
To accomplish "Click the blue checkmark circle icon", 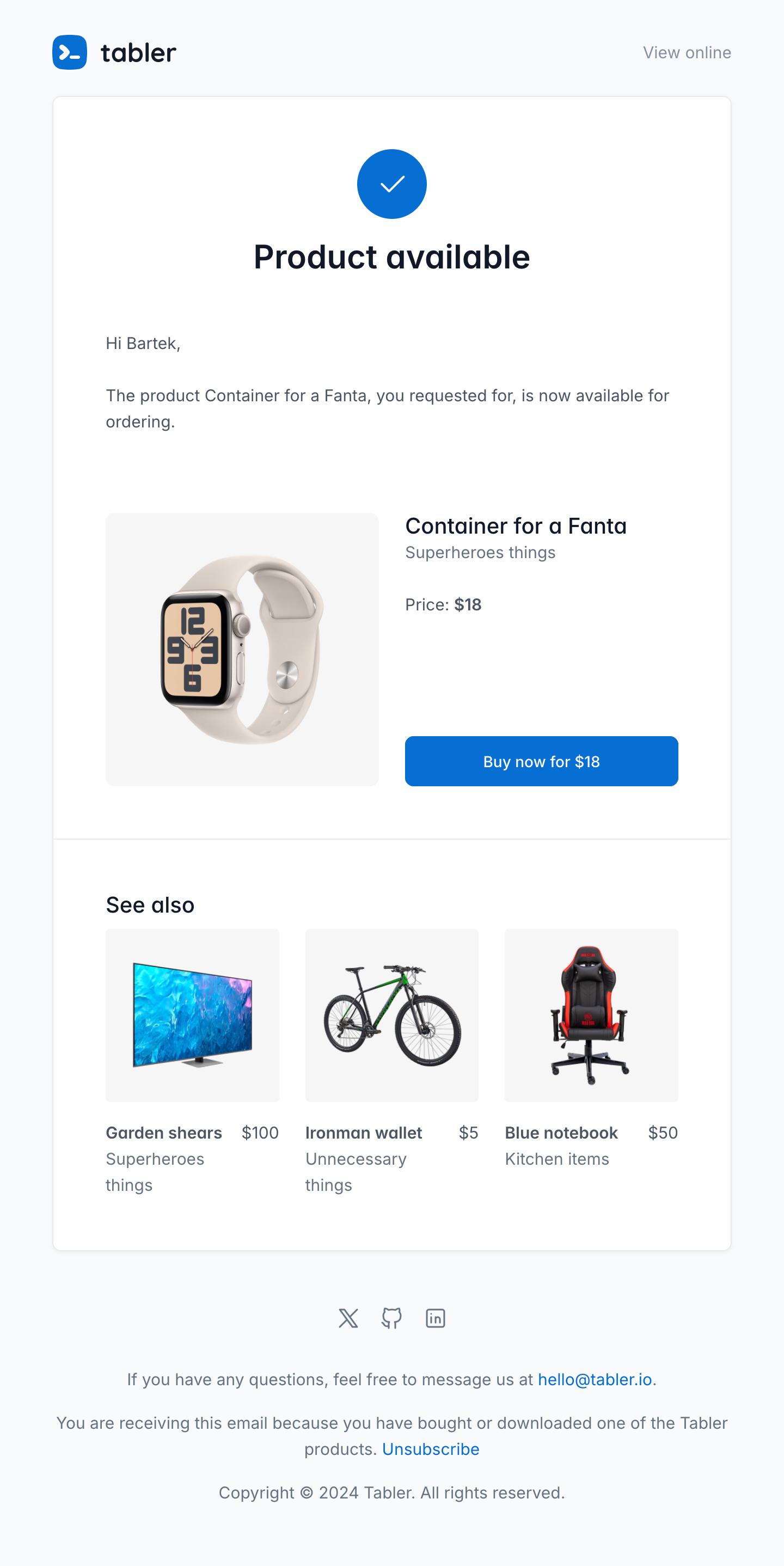I will [392, 184].
